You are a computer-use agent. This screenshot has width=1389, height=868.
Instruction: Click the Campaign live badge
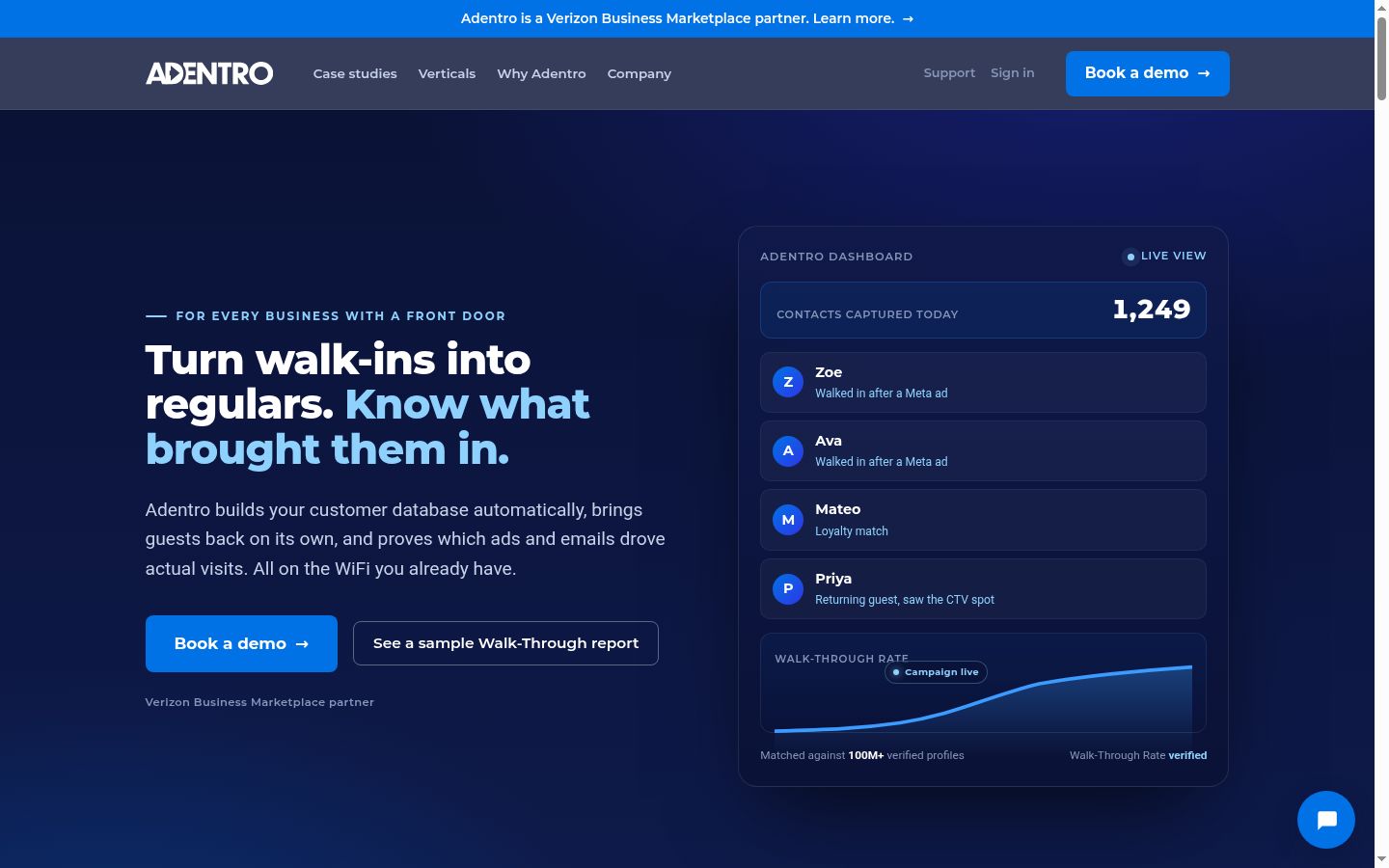[936, 672]
